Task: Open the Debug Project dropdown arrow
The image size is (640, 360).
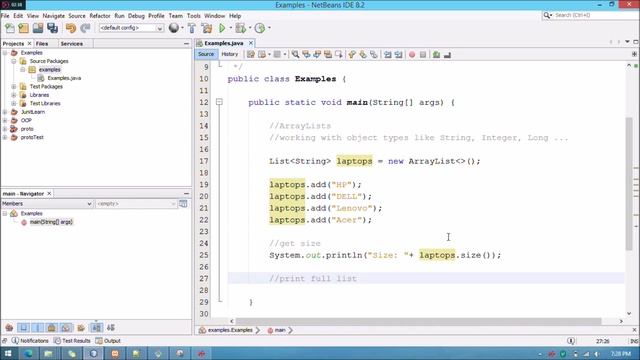Action: click(250, 28)
